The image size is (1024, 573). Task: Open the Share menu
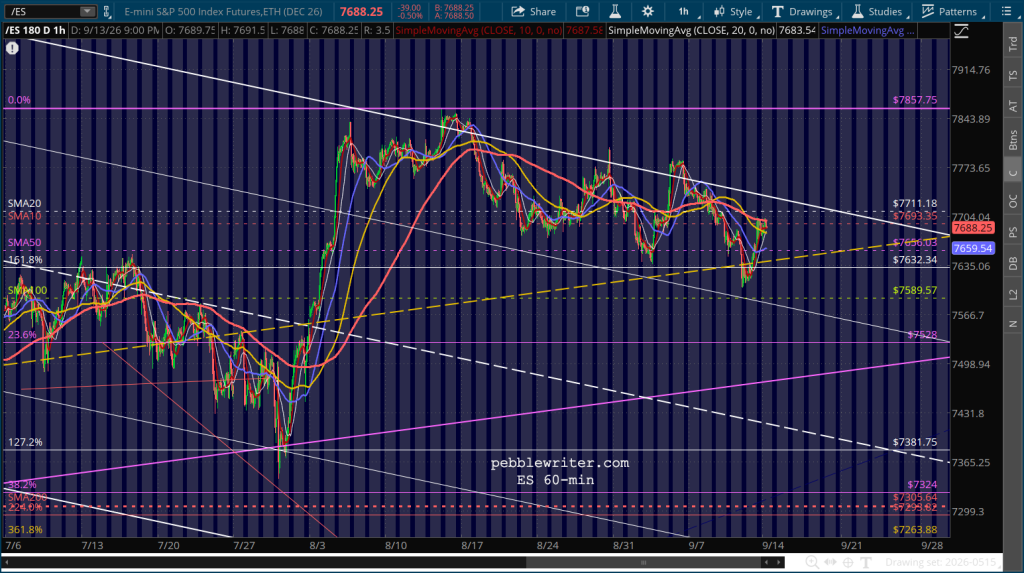coord(534,12)
